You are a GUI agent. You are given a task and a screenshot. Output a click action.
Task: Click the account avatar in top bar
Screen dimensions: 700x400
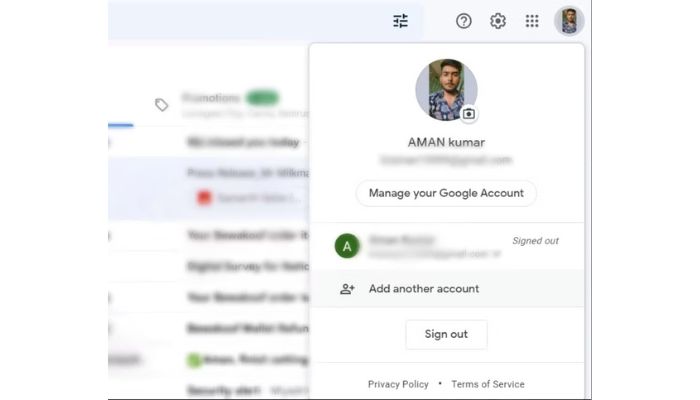(x=569, y=21)
